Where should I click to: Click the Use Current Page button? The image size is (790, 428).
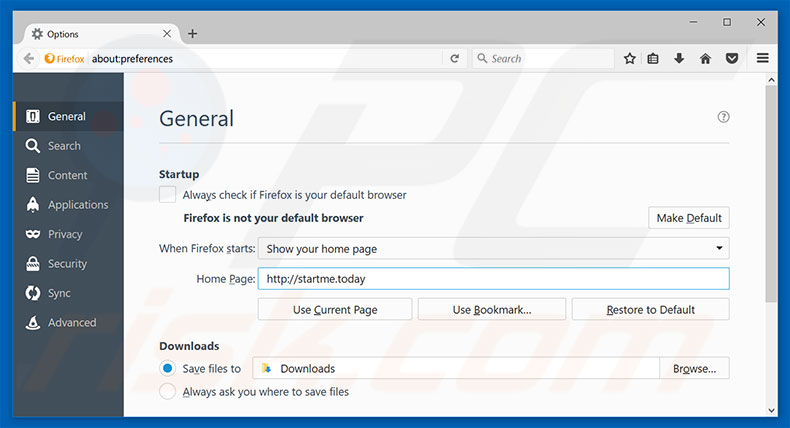pos(334,310)
